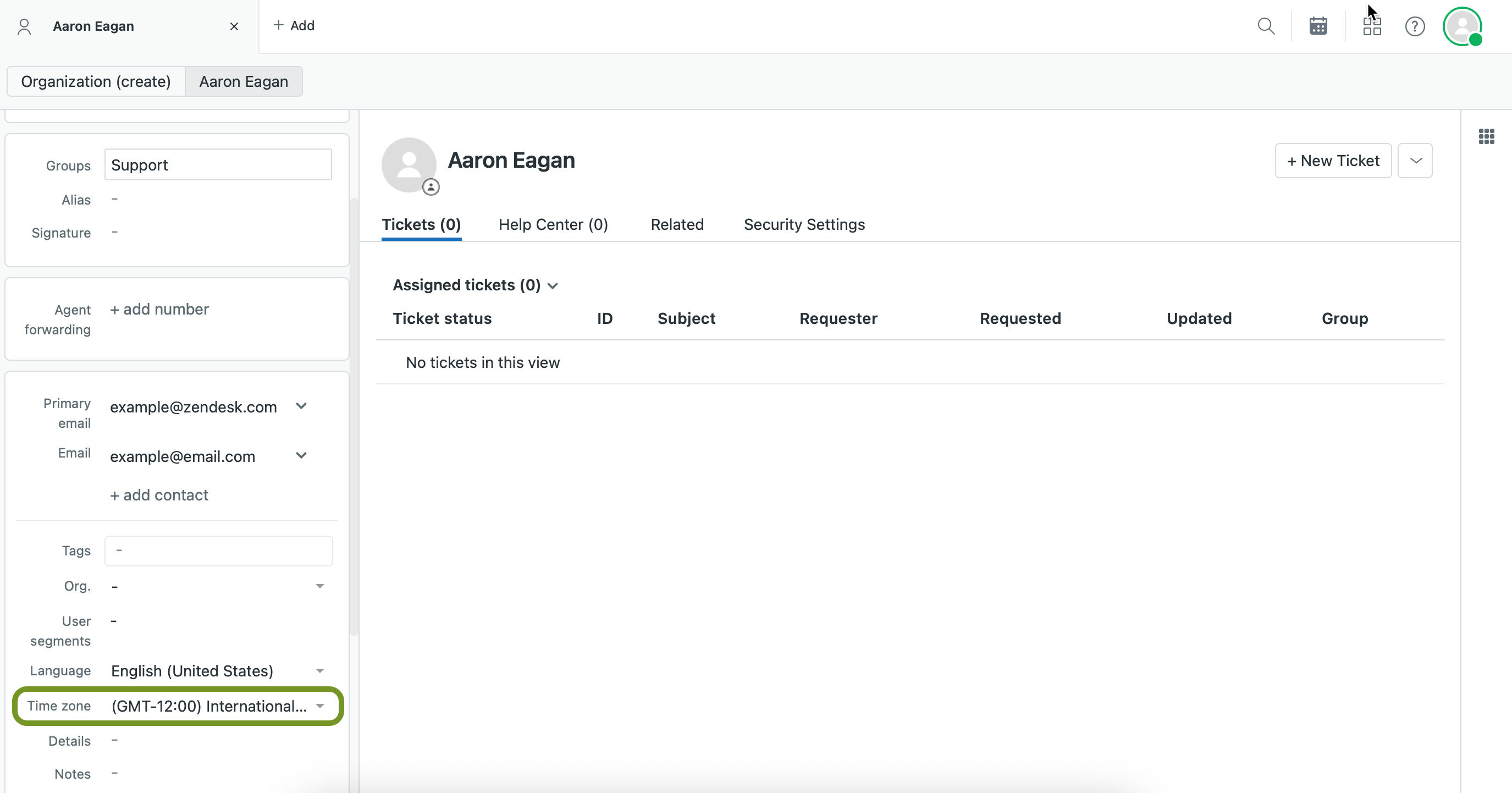Open the apps panel grid icon
1512x793 pixels.
(x=1486, y=137)
